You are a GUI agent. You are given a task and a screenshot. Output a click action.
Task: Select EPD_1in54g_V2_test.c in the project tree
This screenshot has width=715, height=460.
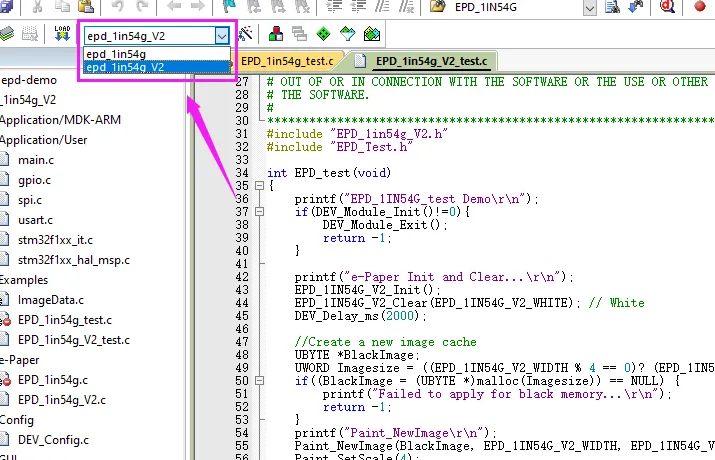pyautogui.click(x=74, y=340)
